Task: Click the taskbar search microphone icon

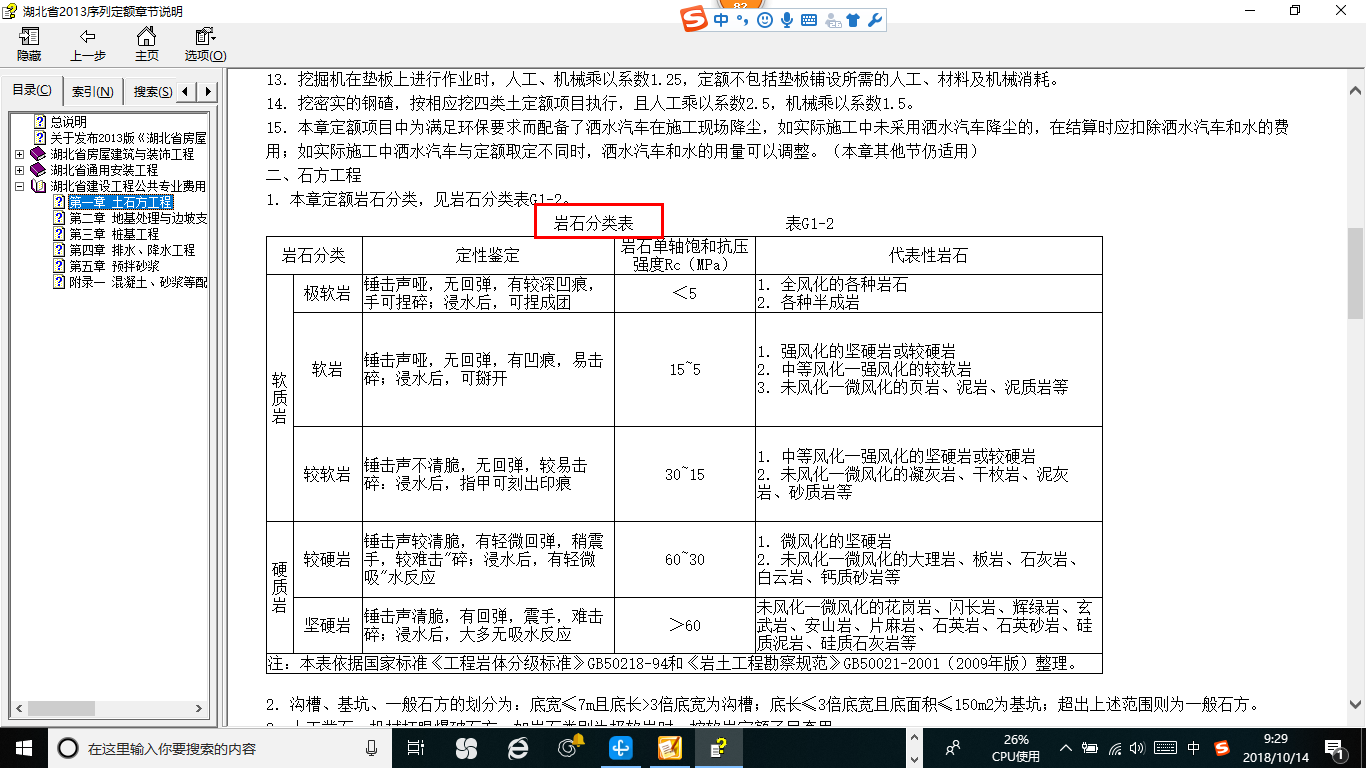Action: click(372, 747)
